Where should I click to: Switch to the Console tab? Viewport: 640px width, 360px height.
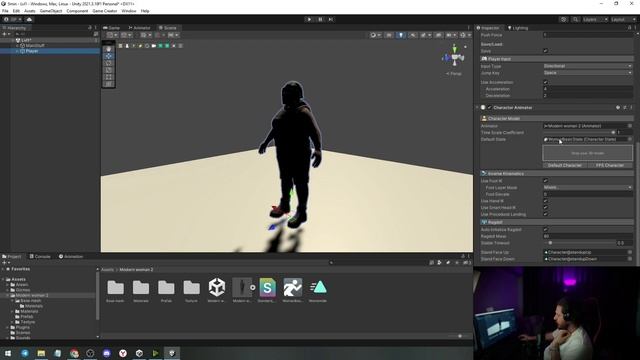pyautogui.click(x=40, y=257)
